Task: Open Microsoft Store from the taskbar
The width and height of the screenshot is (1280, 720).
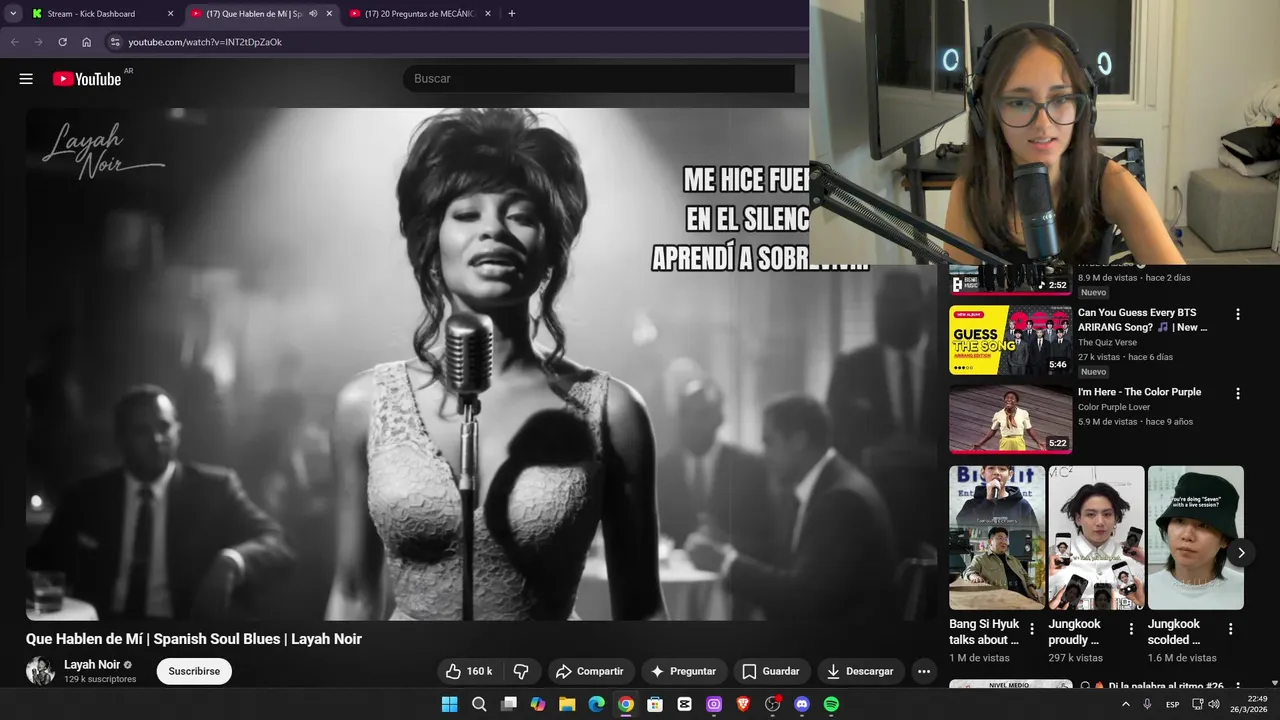Action: 655,704
